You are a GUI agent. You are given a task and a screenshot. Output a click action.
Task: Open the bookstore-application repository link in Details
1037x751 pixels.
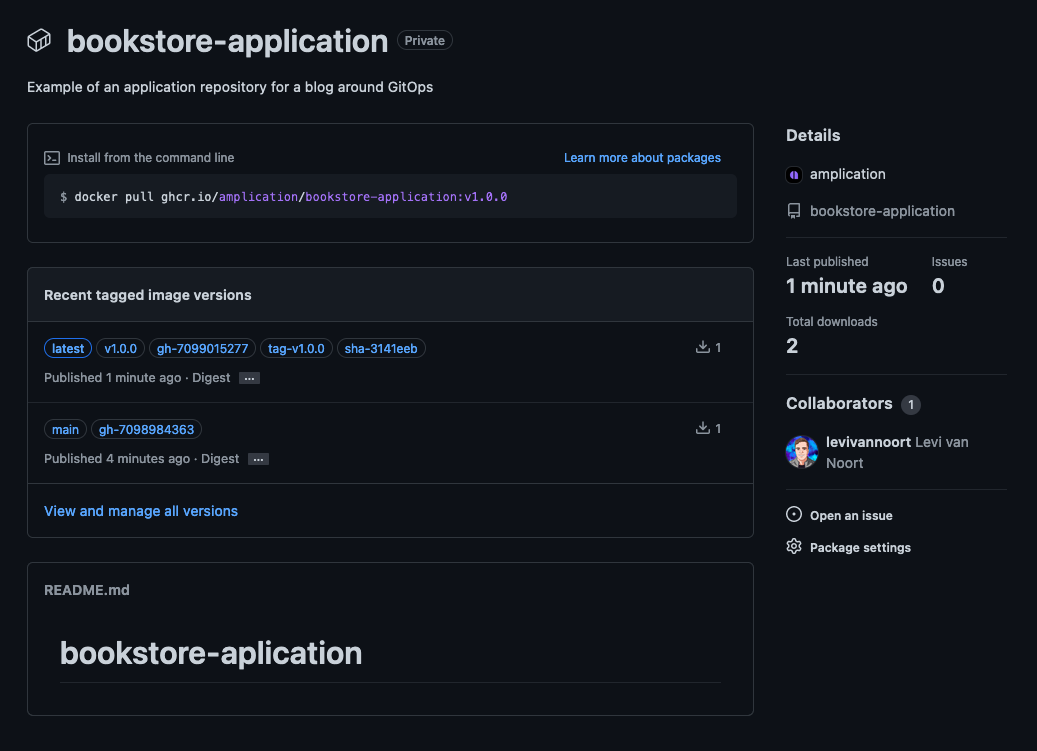pos(882,212)
